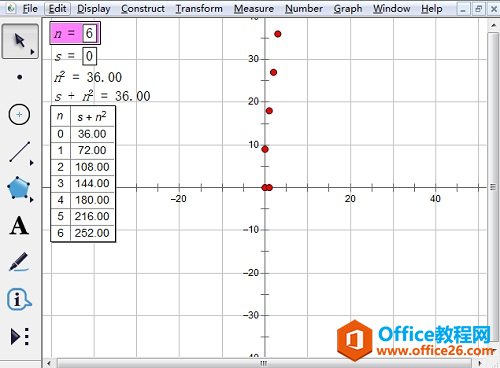Select the n² = 36.00 calculation

[88, 77]
